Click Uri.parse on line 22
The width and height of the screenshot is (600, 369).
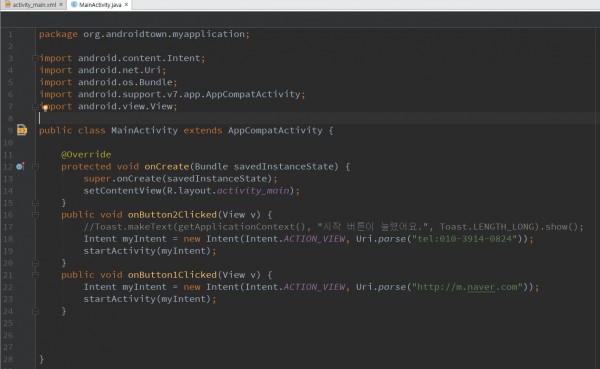point(381,287)
